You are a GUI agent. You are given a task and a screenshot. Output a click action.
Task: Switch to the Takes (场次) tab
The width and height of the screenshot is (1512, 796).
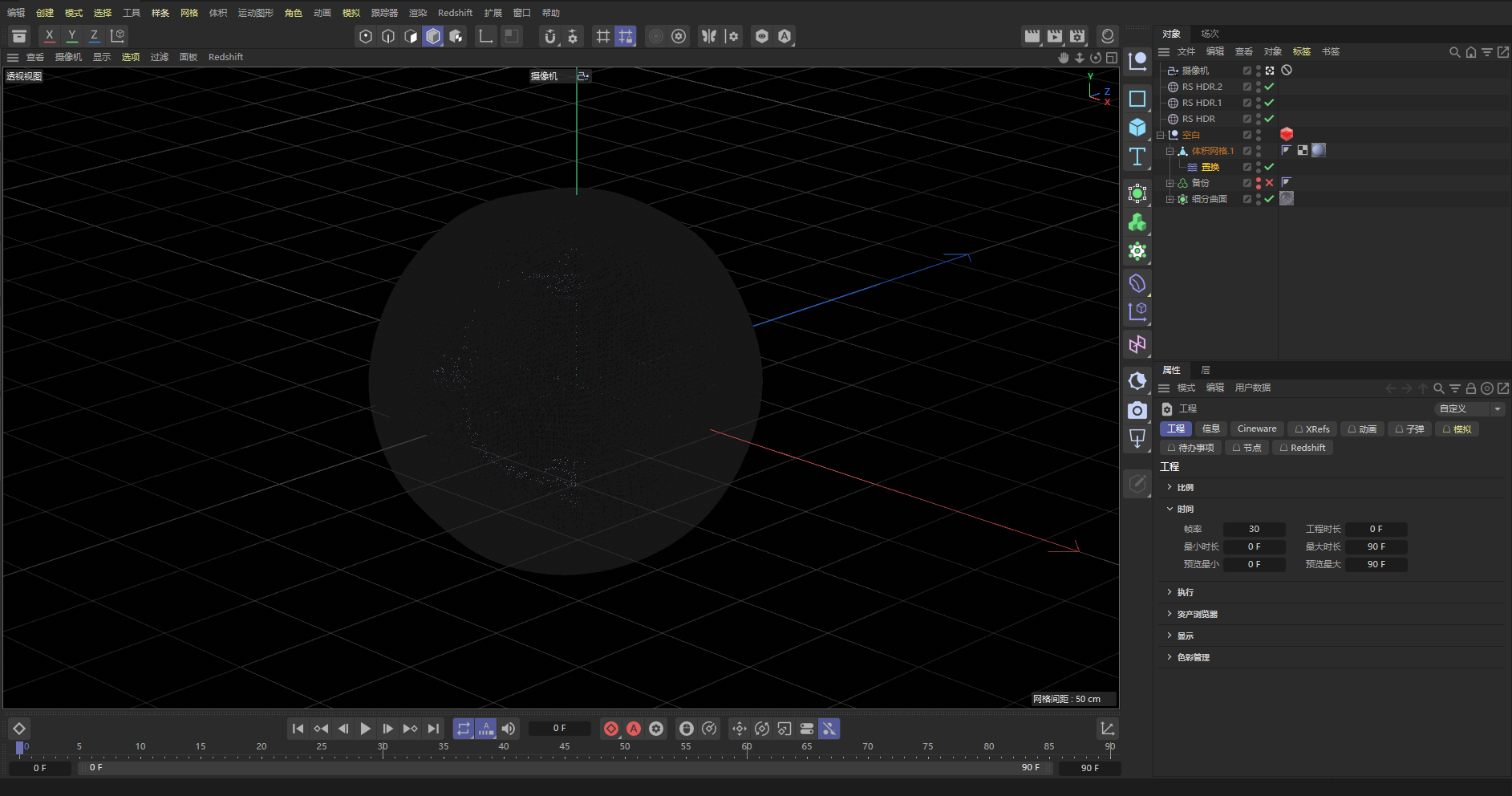(1210, 34)
